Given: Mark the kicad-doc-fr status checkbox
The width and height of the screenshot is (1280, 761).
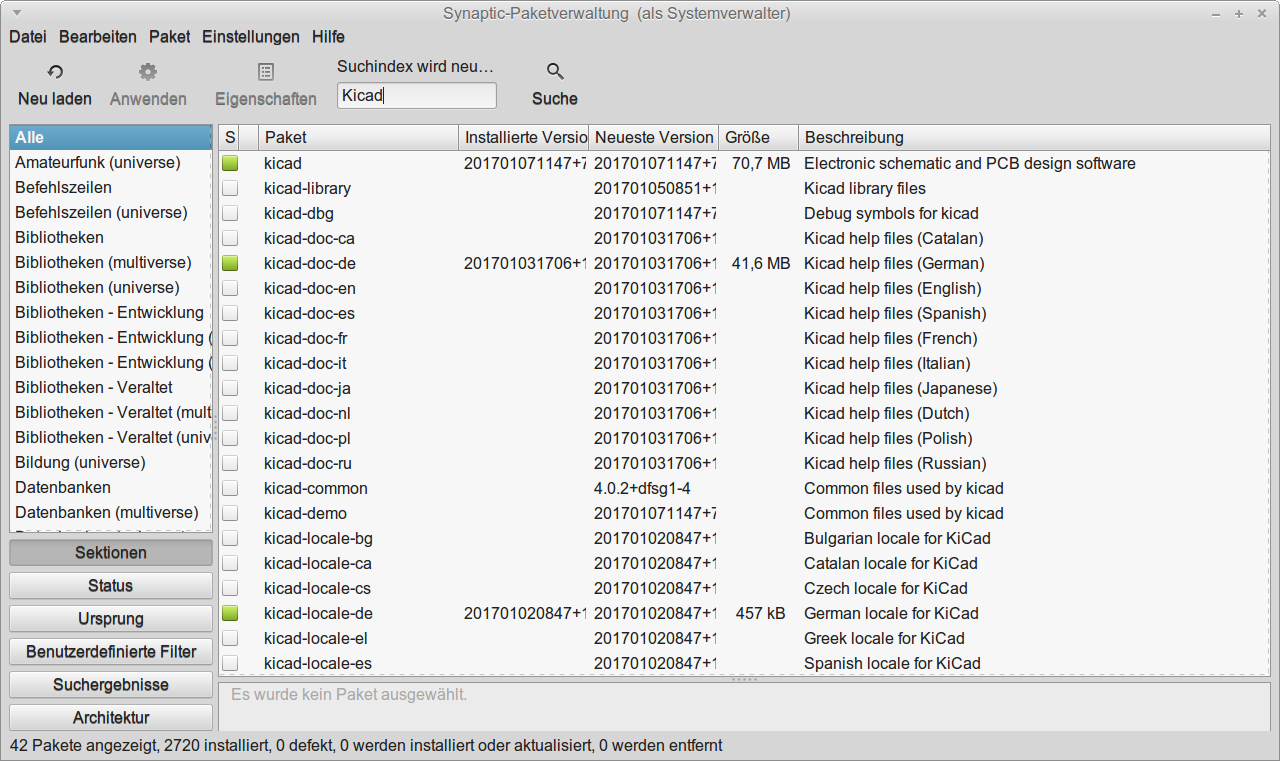Looking at the screenshot, I should tap(230, 338).
